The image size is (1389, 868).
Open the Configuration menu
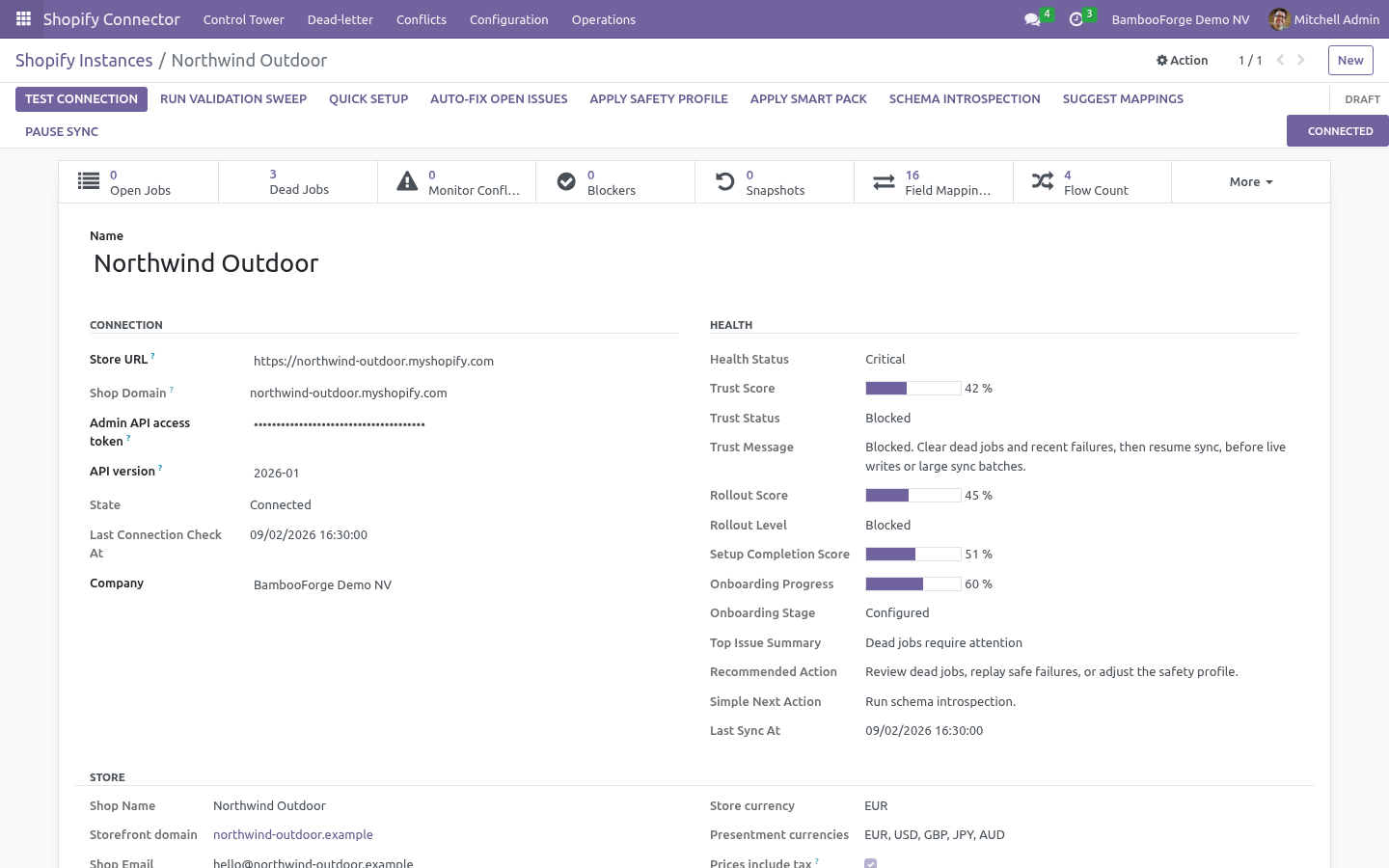tap(508, 19)
